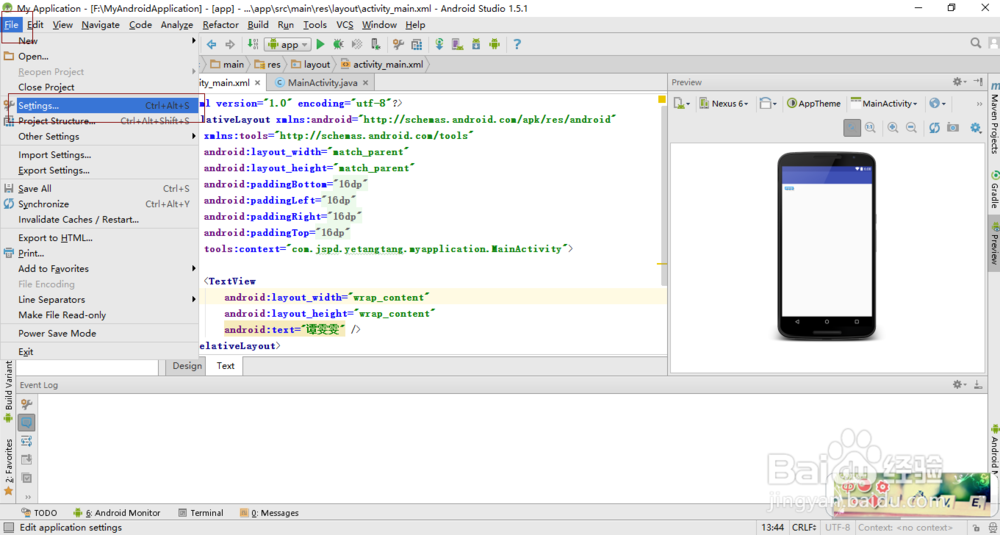
Task: Zoom in on the layout preview
Action: (893, 128)
